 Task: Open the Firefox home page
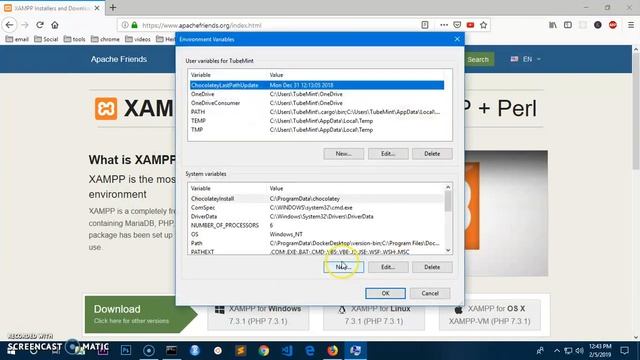(55, 25)
